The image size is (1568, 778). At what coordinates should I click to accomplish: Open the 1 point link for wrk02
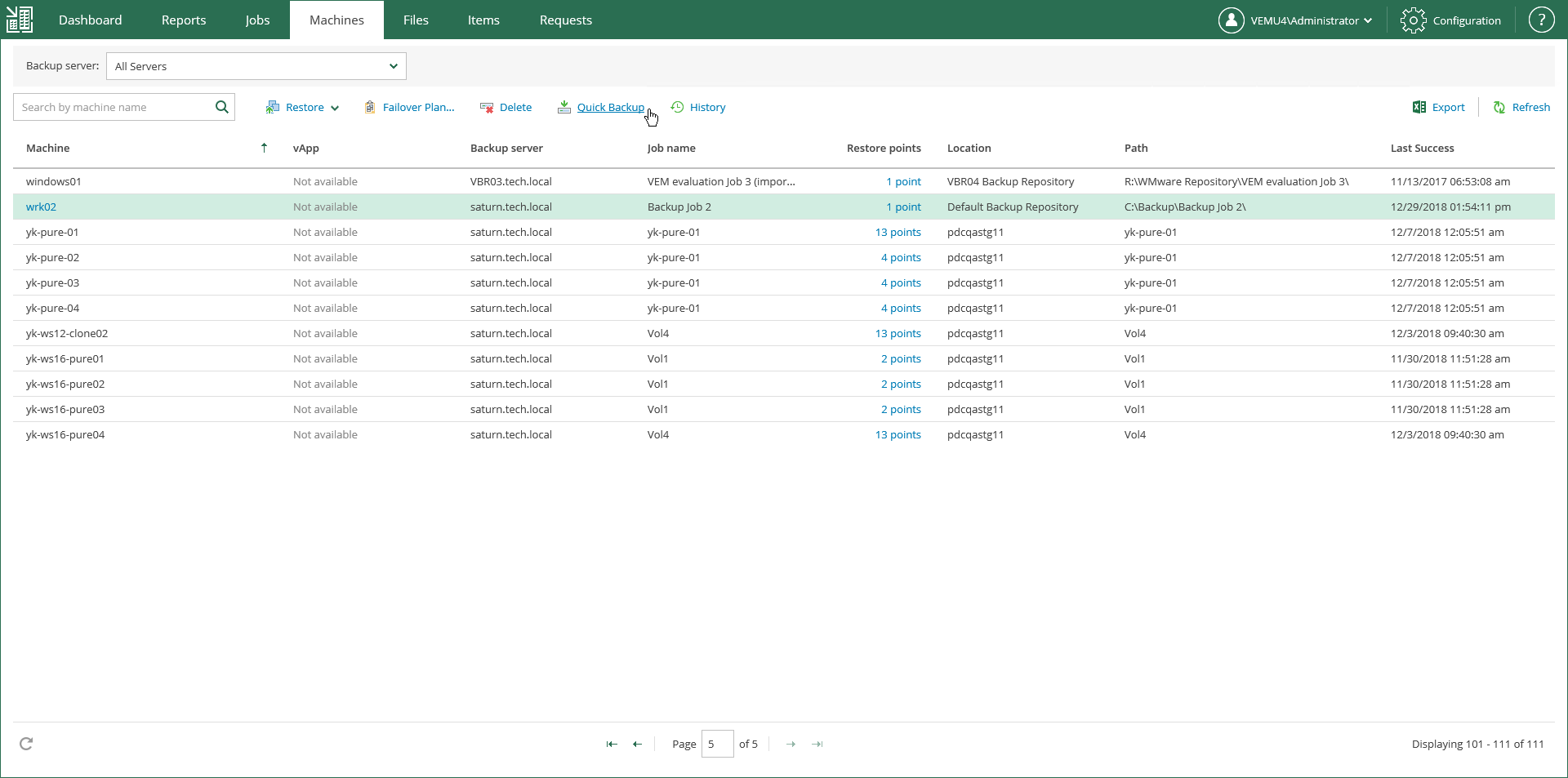pyautogui.click(x=903, y=207)
